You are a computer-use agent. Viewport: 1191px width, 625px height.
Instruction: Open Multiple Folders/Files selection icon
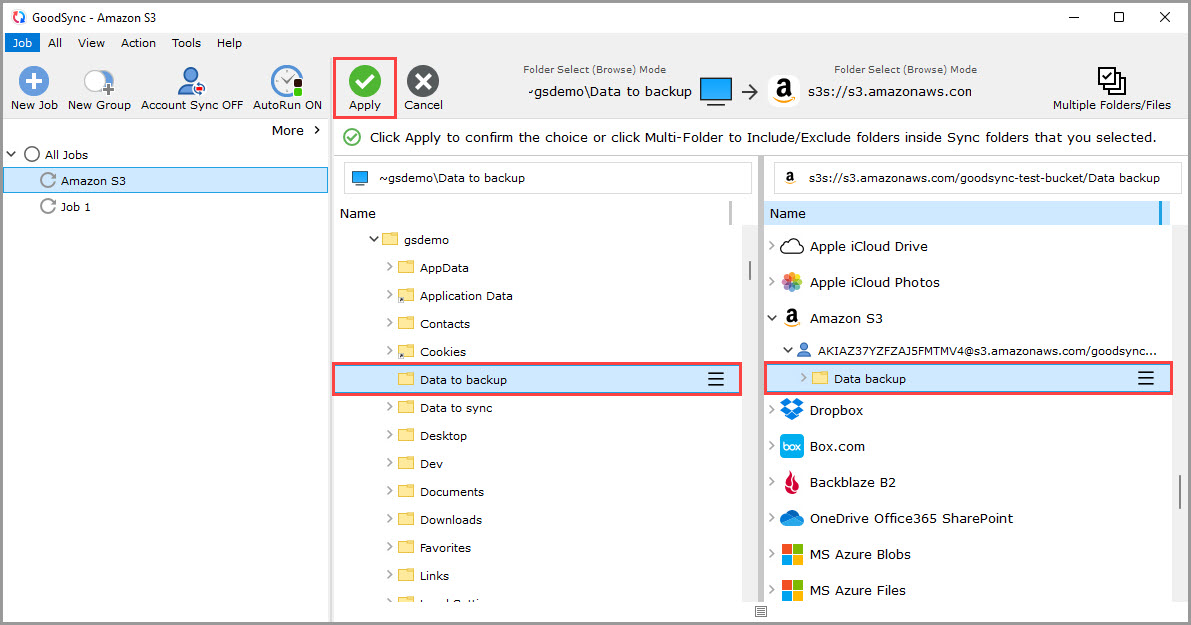point(1111,81)
